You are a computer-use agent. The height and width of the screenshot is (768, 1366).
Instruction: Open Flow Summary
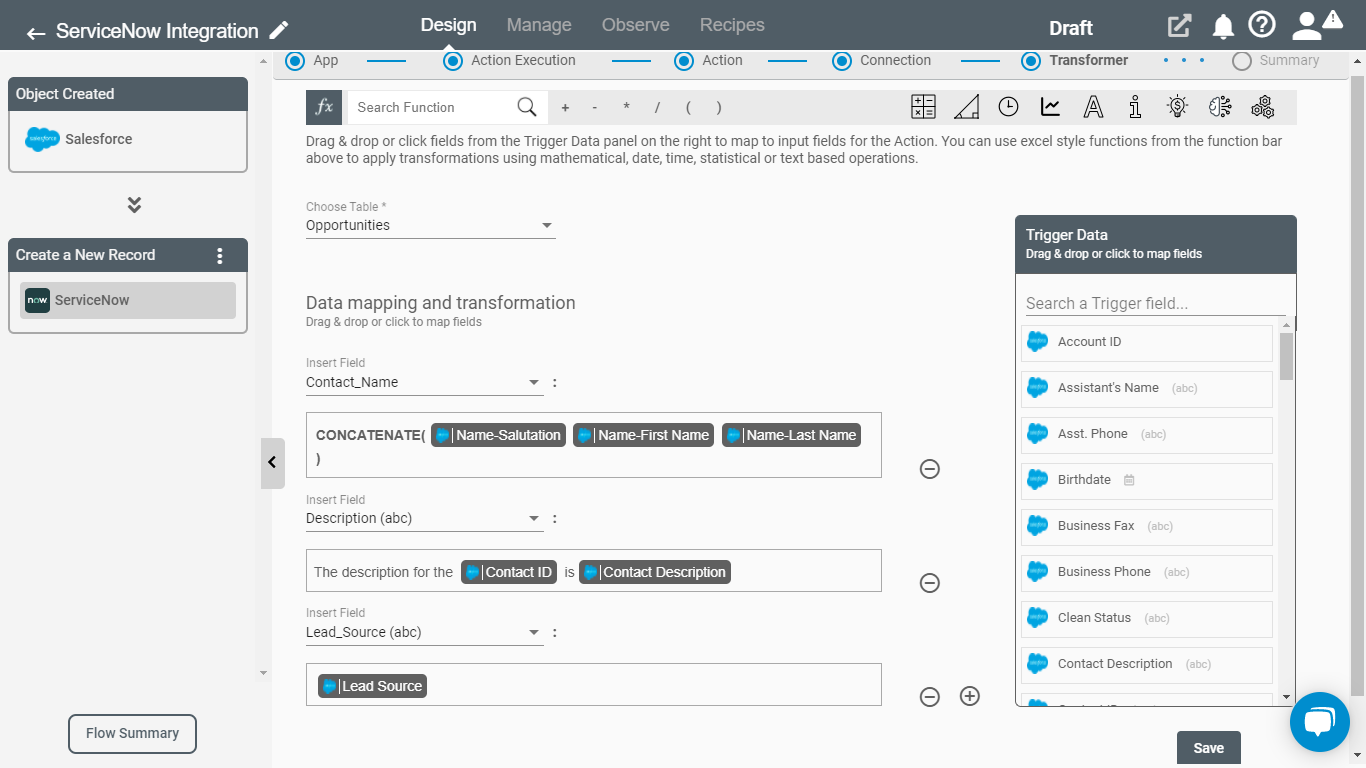pos(132,733)
